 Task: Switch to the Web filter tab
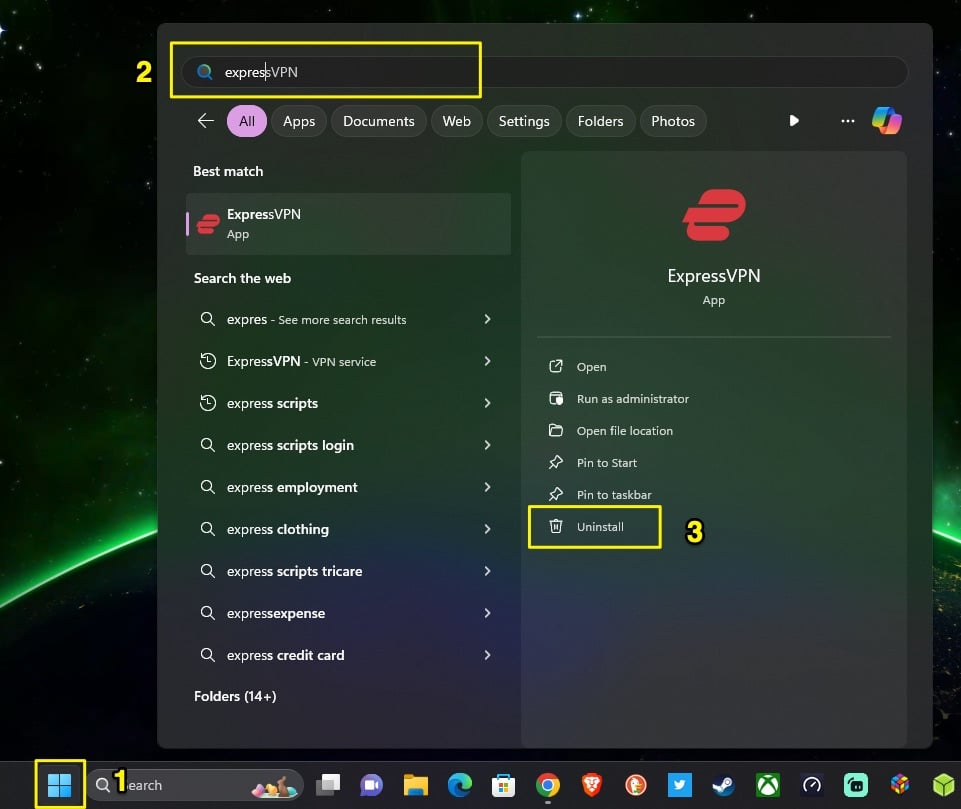pos(457,121)
